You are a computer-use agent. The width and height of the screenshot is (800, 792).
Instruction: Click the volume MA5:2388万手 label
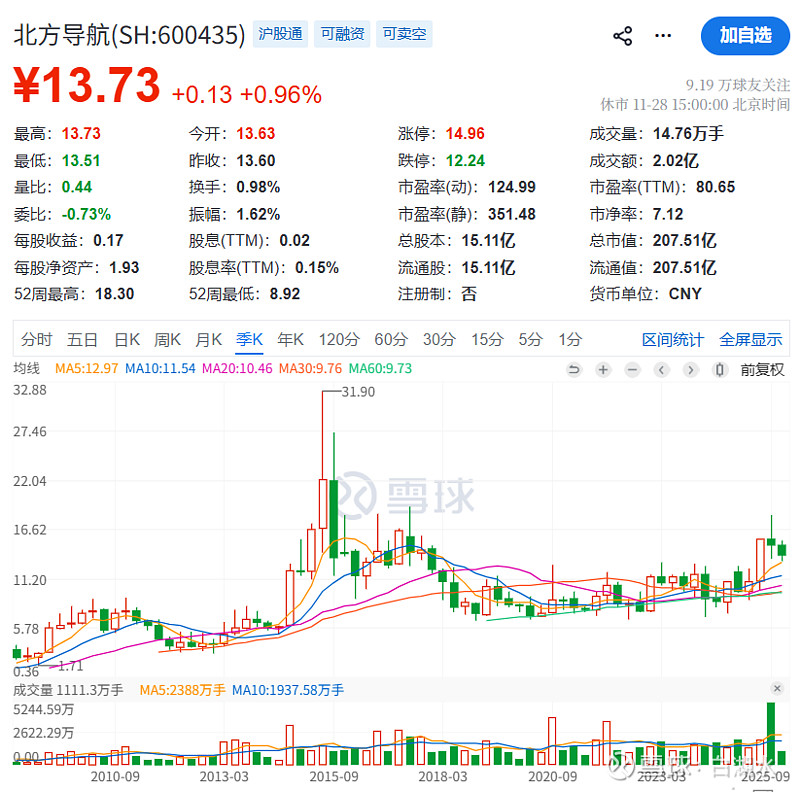pyautogui.click(x=183, y=690)
